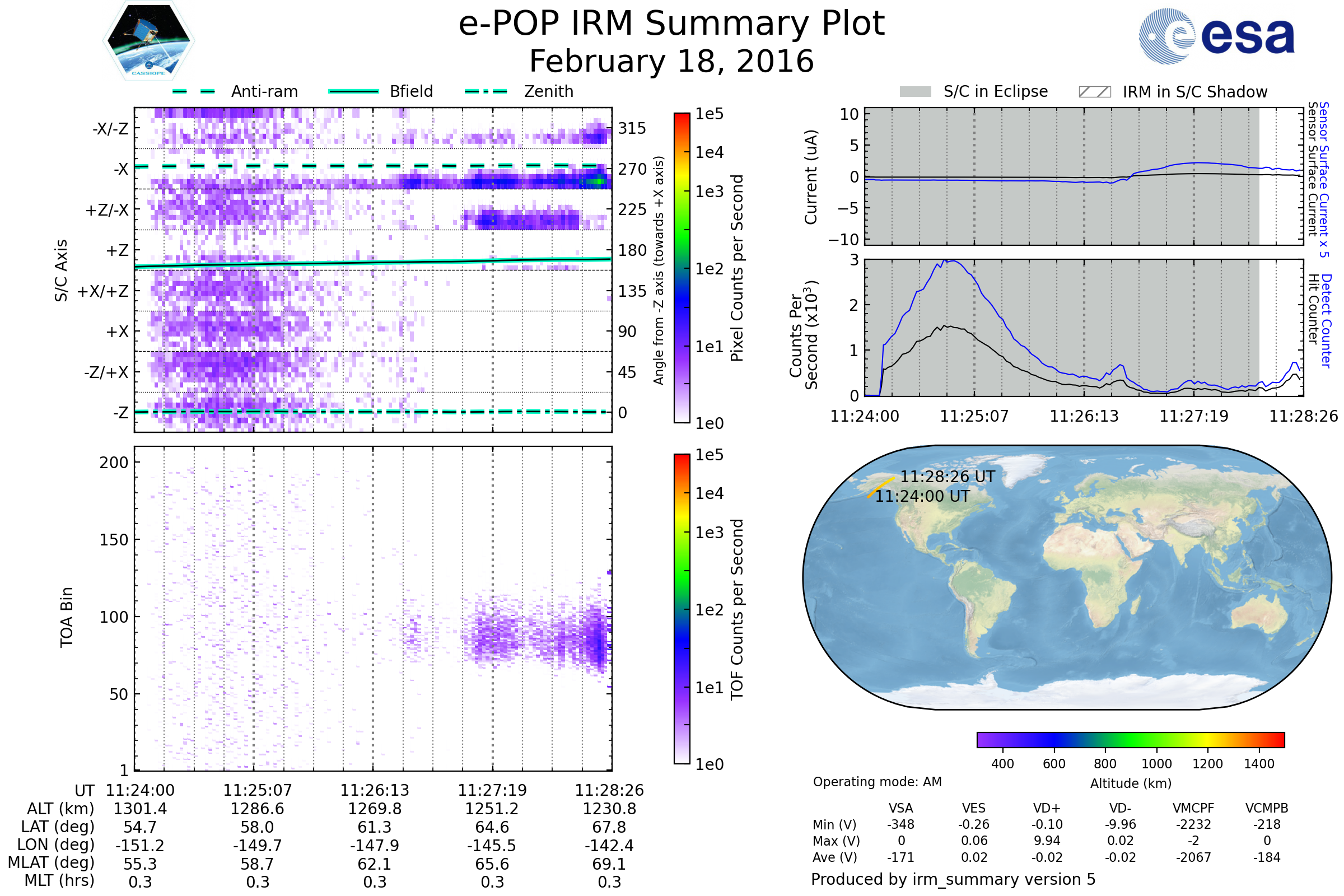
Task: Click the 11:28:26 UT label on the map
Action: click(x=948, y=477)
